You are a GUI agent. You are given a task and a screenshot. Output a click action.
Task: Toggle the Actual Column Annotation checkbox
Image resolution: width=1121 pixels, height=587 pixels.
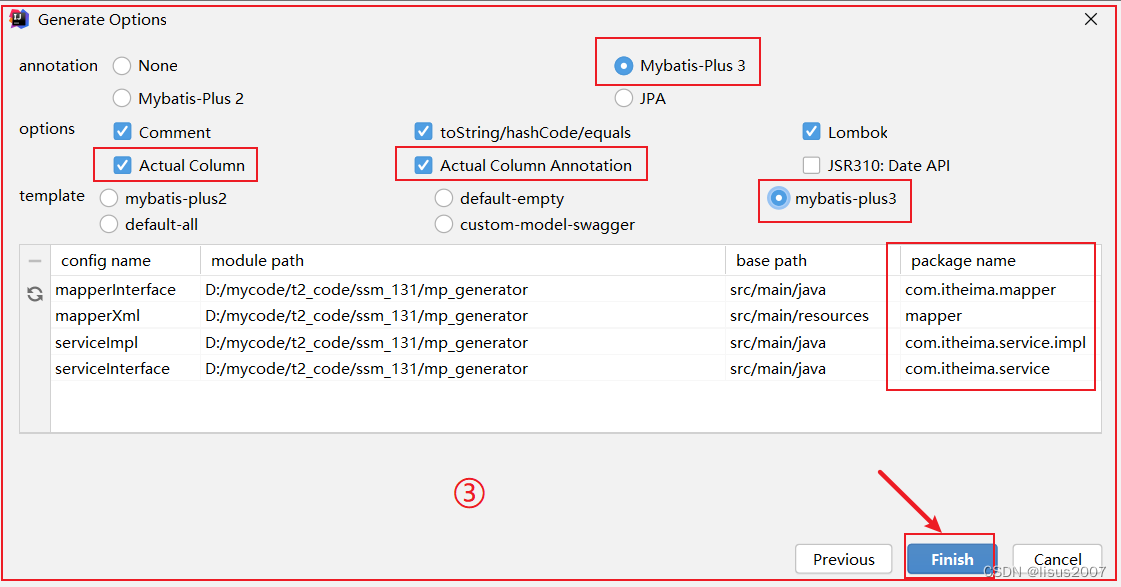tap(423, 165)
